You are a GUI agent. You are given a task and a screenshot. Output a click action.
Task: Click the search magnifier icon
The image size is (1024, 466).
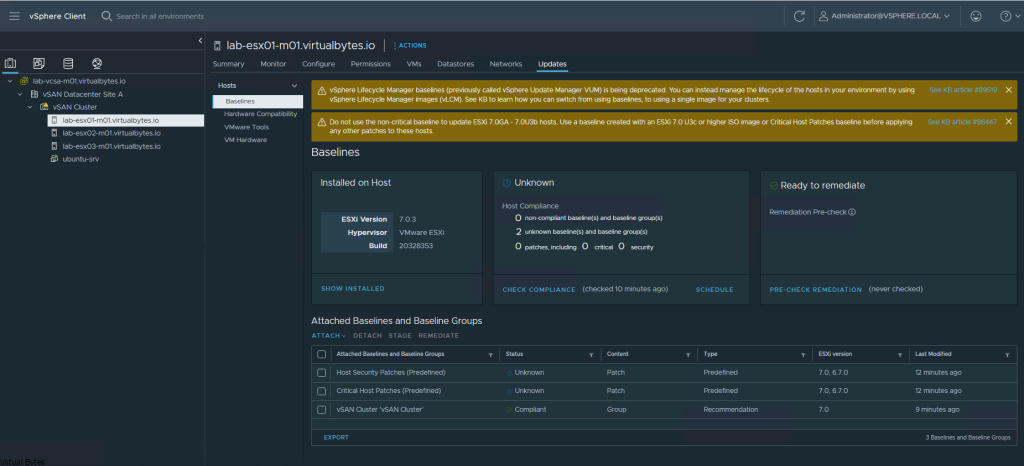point(107,16)
